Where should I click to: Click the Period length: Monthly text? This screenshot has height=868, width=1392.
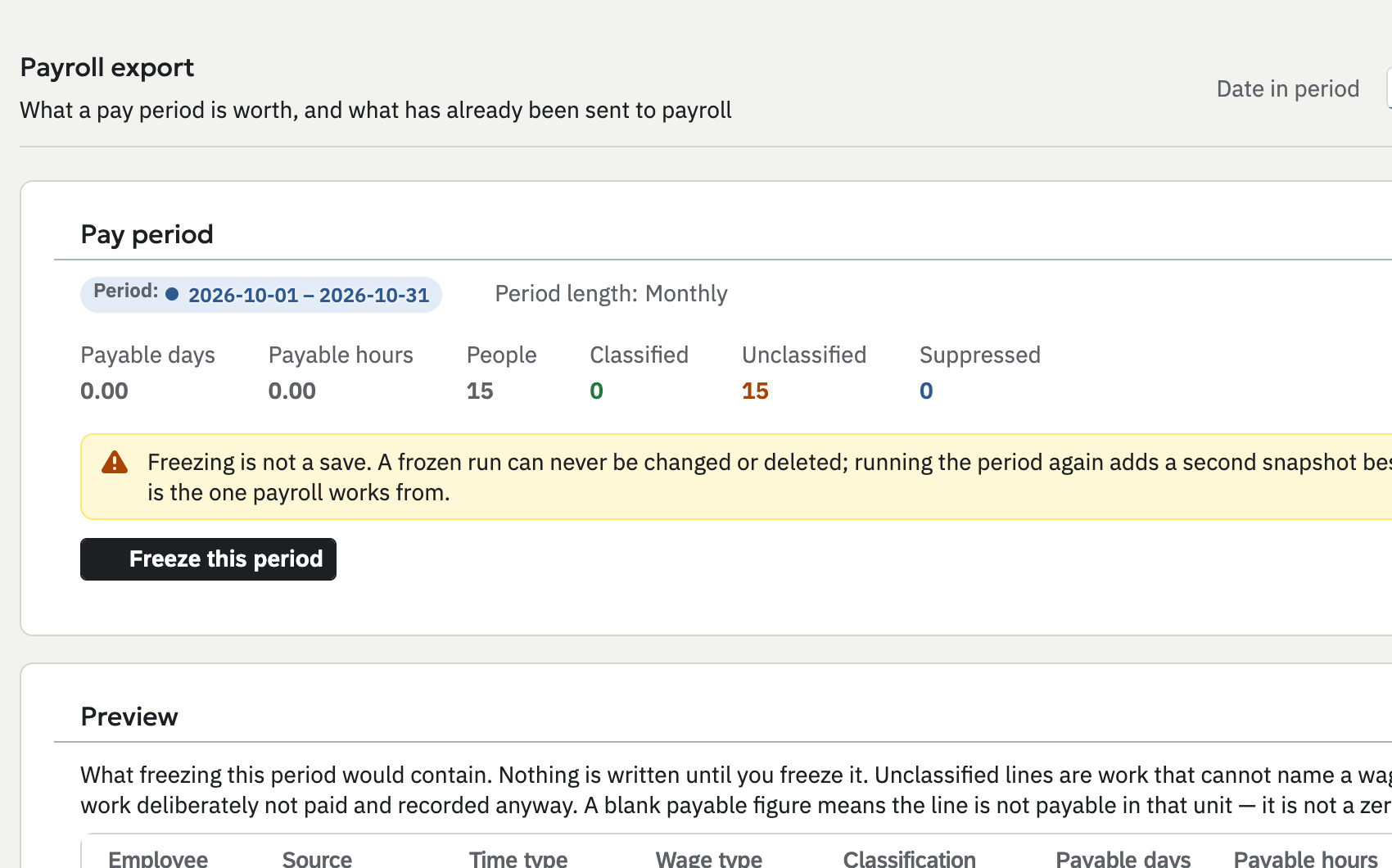click(611, 294)
